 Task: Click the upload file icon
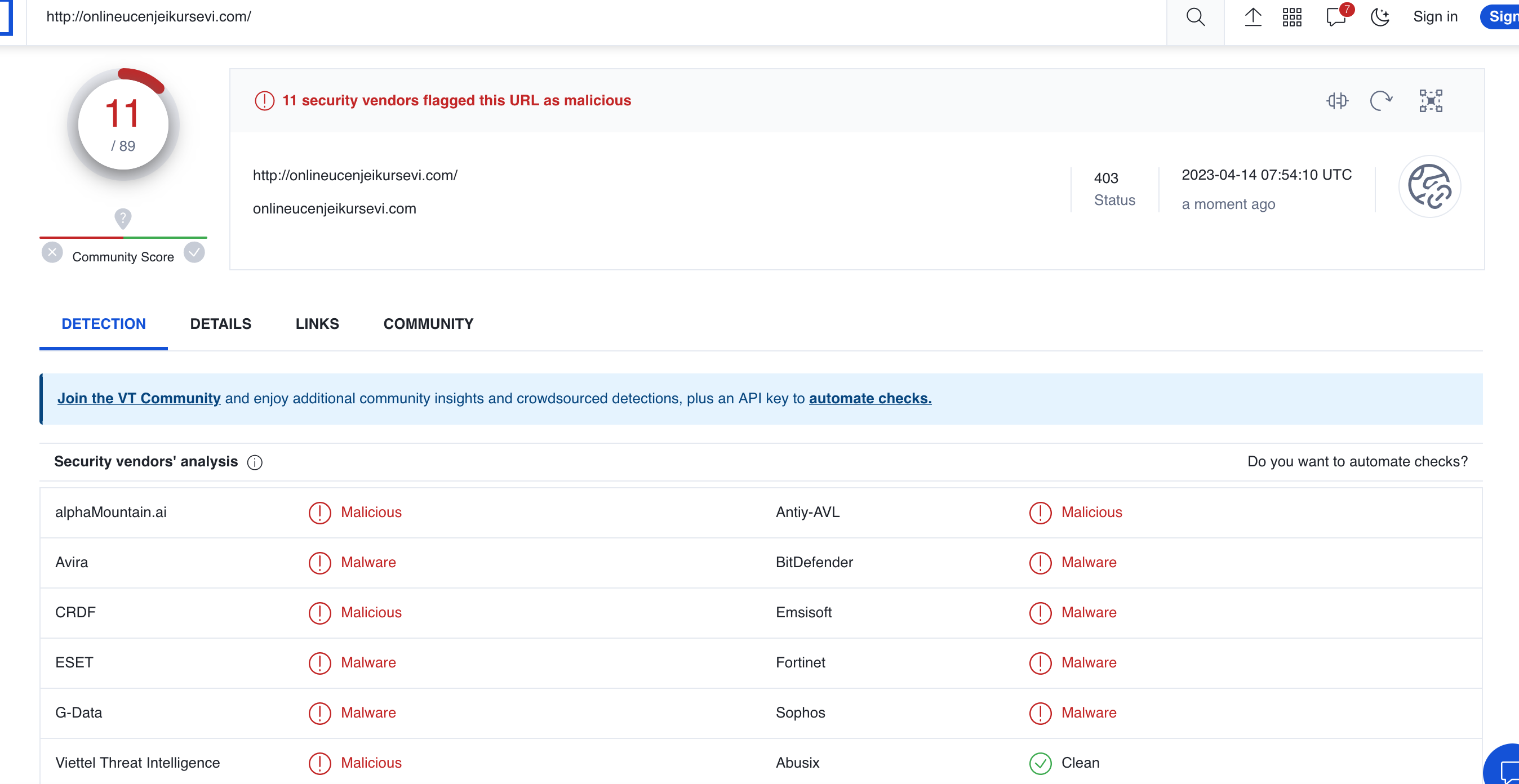(1253, 17)
